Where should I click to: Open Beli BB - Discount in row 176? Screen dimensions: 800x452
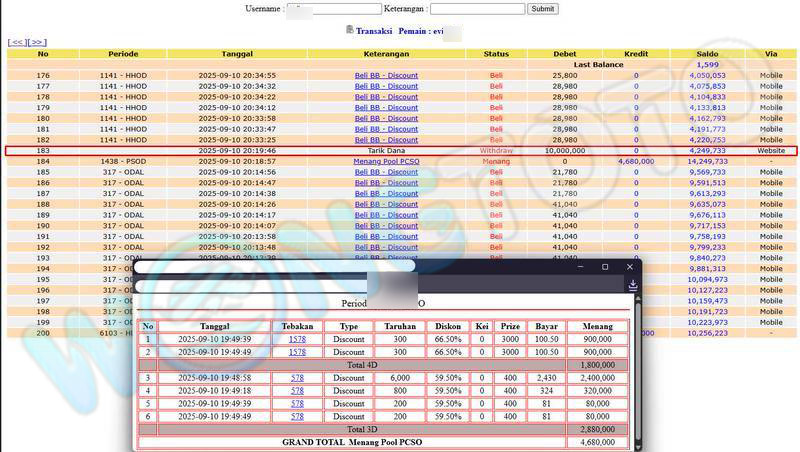pyautogui.click(x=386, y=75)
